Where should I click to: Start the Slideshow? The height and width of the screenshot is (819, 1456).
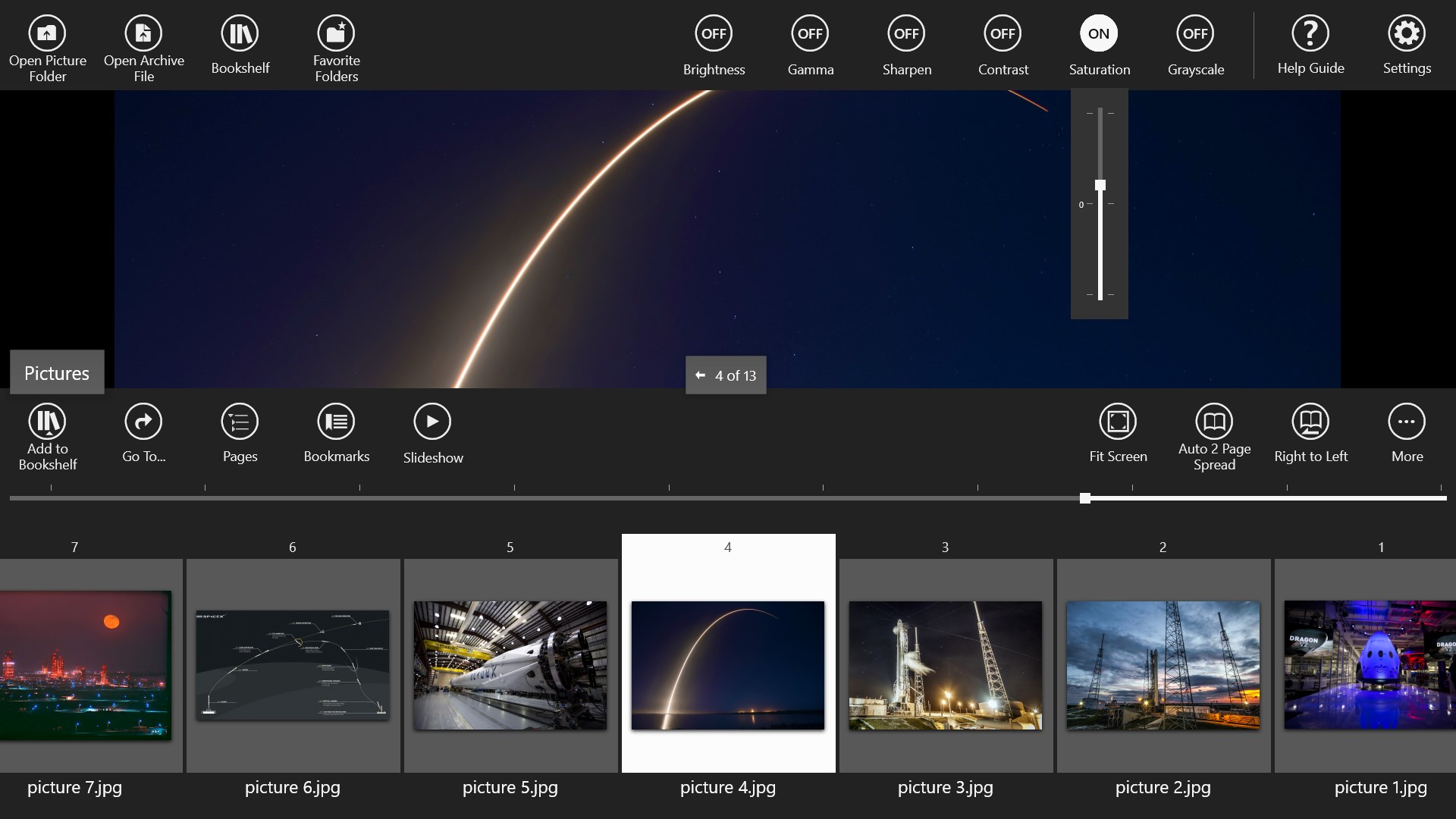[x=432, y=433]
